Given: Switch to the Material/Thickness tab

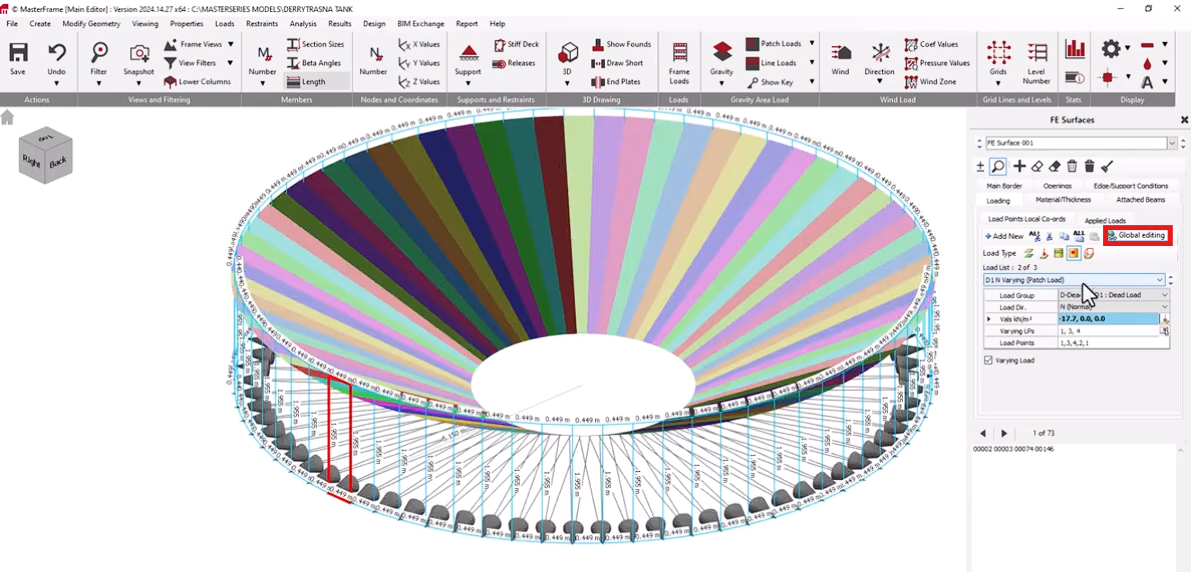Looking at the screenshot, I should (x=1063, y=200).
